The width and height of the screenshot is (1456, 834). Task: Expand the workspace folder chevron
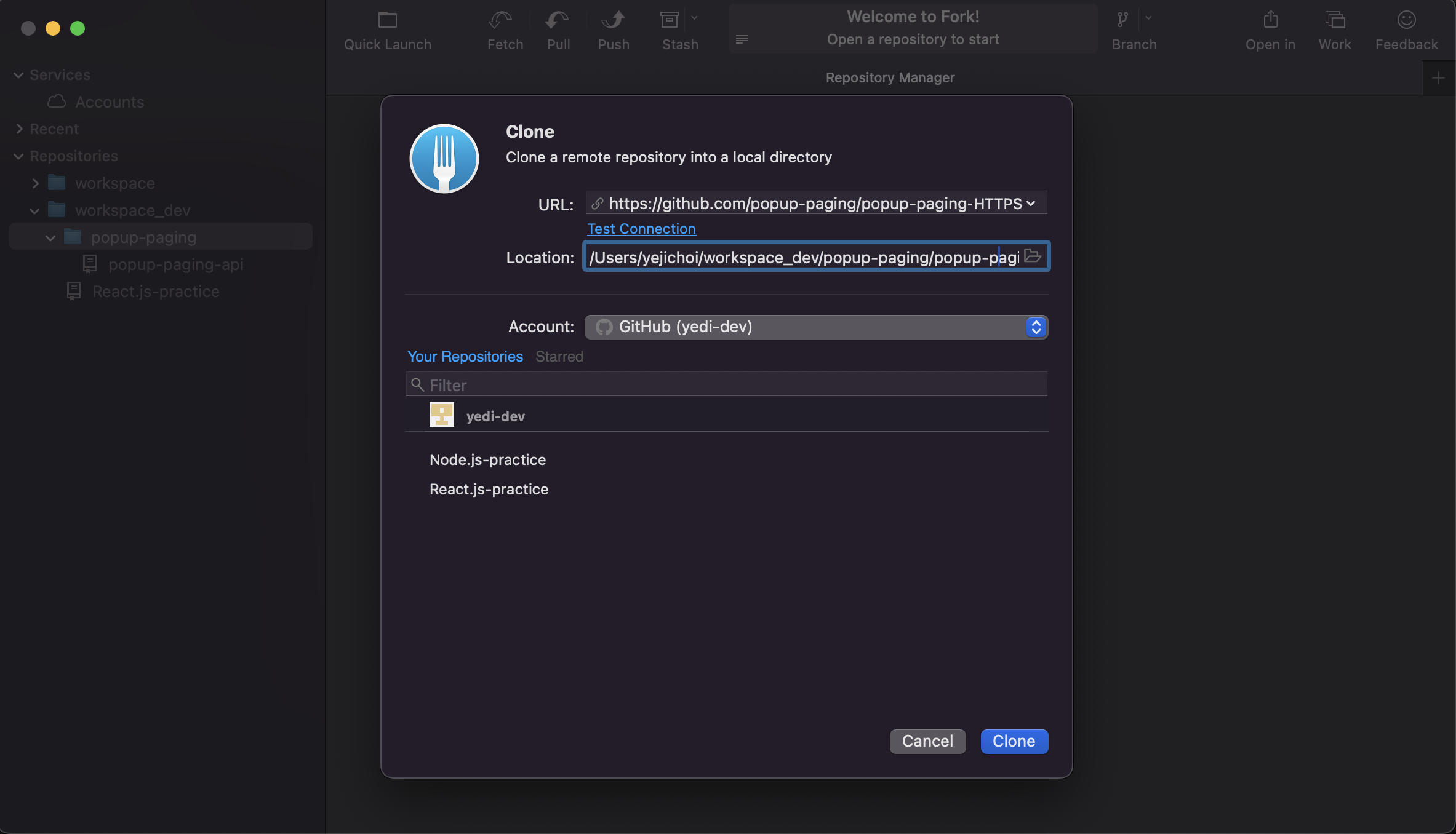35,183
